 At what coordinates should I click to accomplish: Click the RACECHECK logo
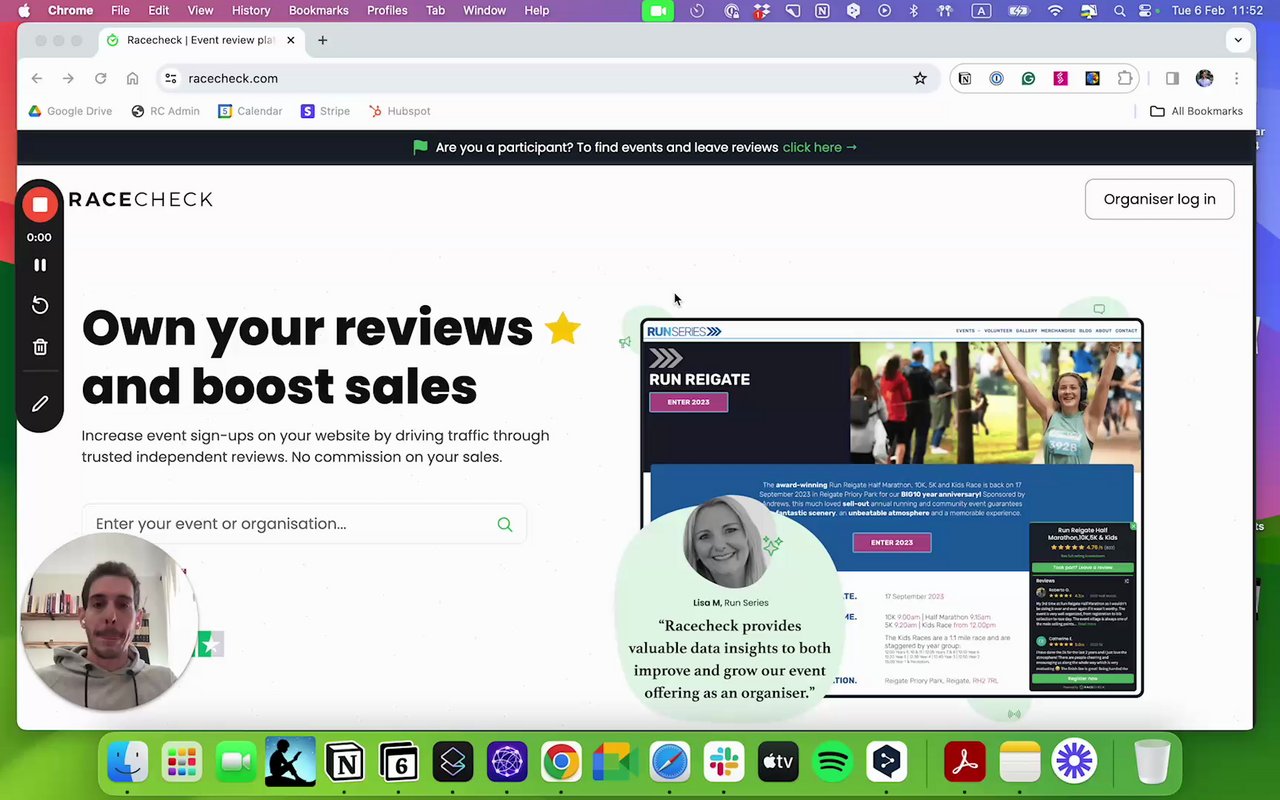pos(140,199)
